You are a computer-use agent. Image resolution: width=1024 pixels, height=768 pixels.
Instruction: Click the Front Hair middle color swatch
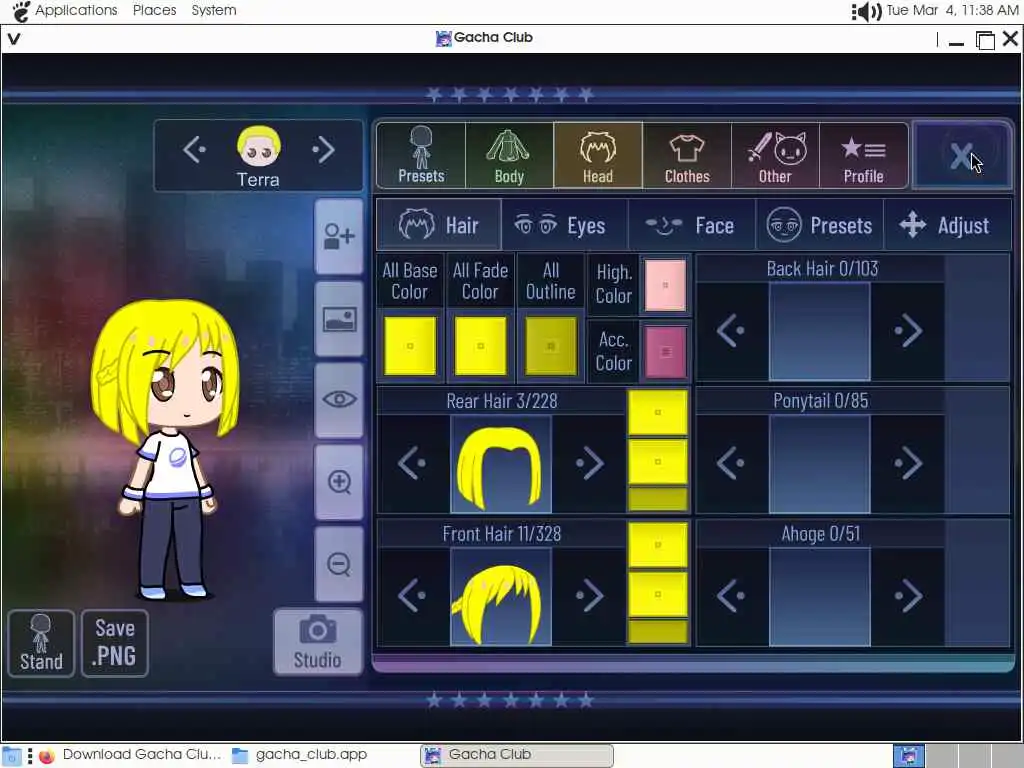tap(658, 594)
